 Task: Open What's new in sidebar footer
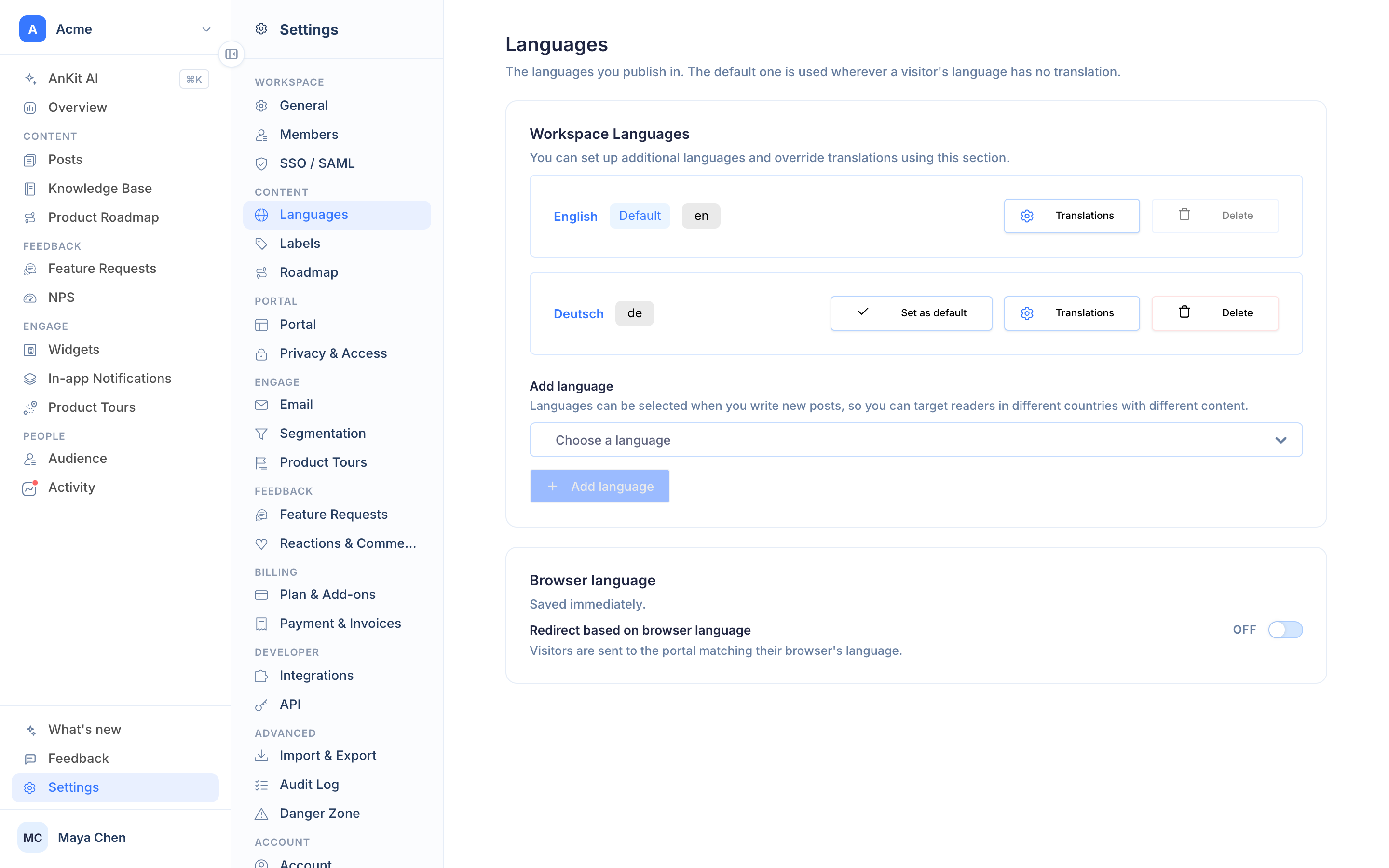pyautogui.click(x=115, y=730)
